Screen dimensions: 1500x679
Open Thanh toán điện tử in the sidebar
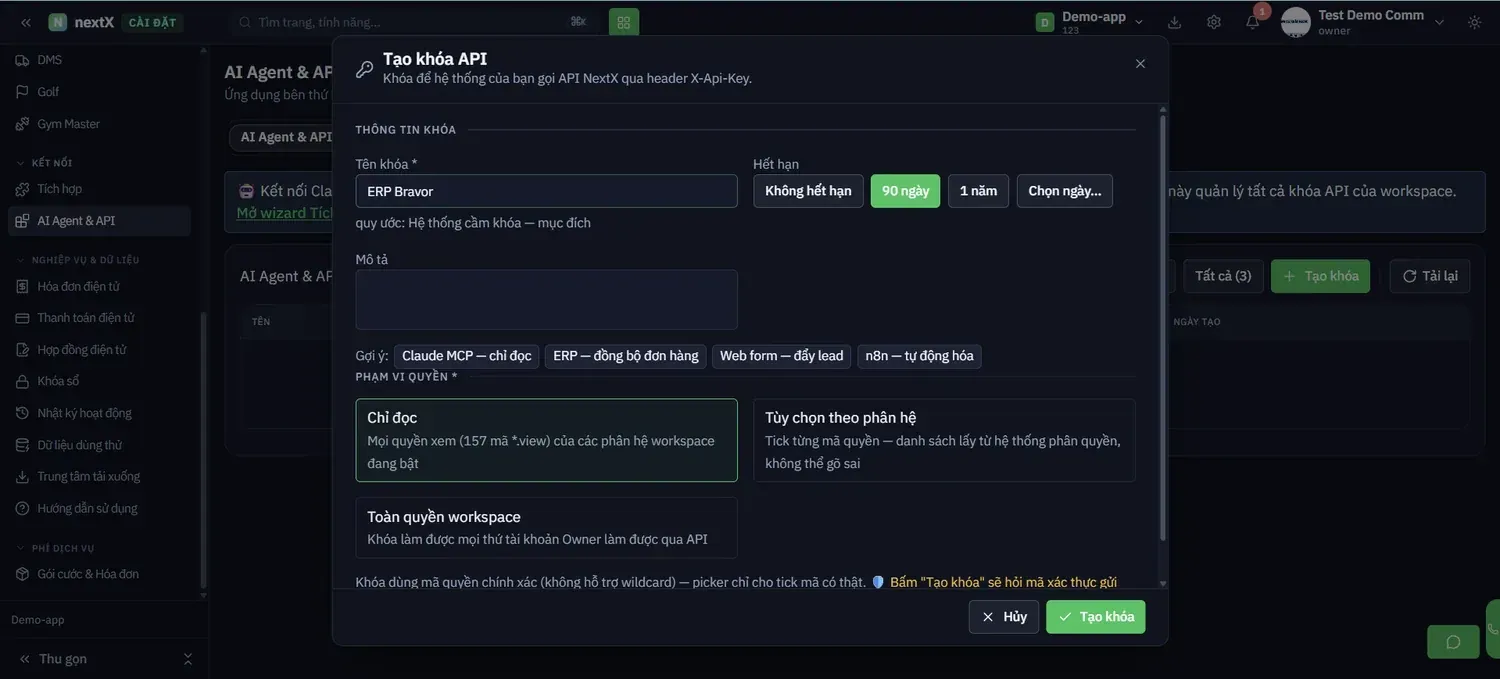click(x=99, y=318)
